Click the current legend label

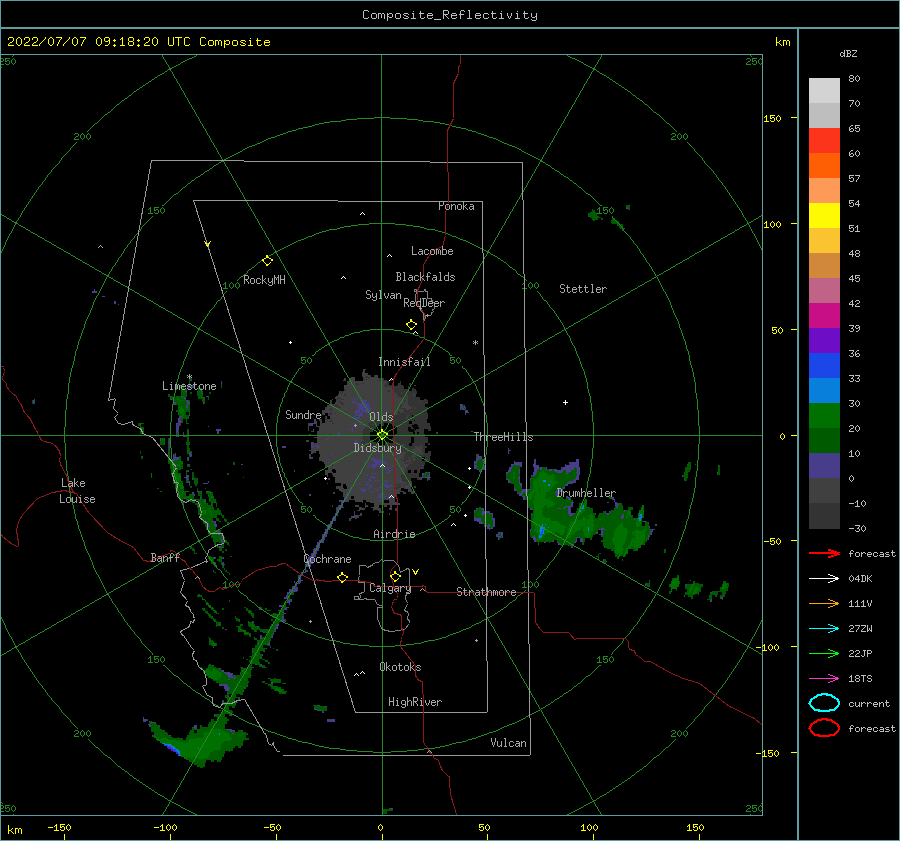point(869,703)
